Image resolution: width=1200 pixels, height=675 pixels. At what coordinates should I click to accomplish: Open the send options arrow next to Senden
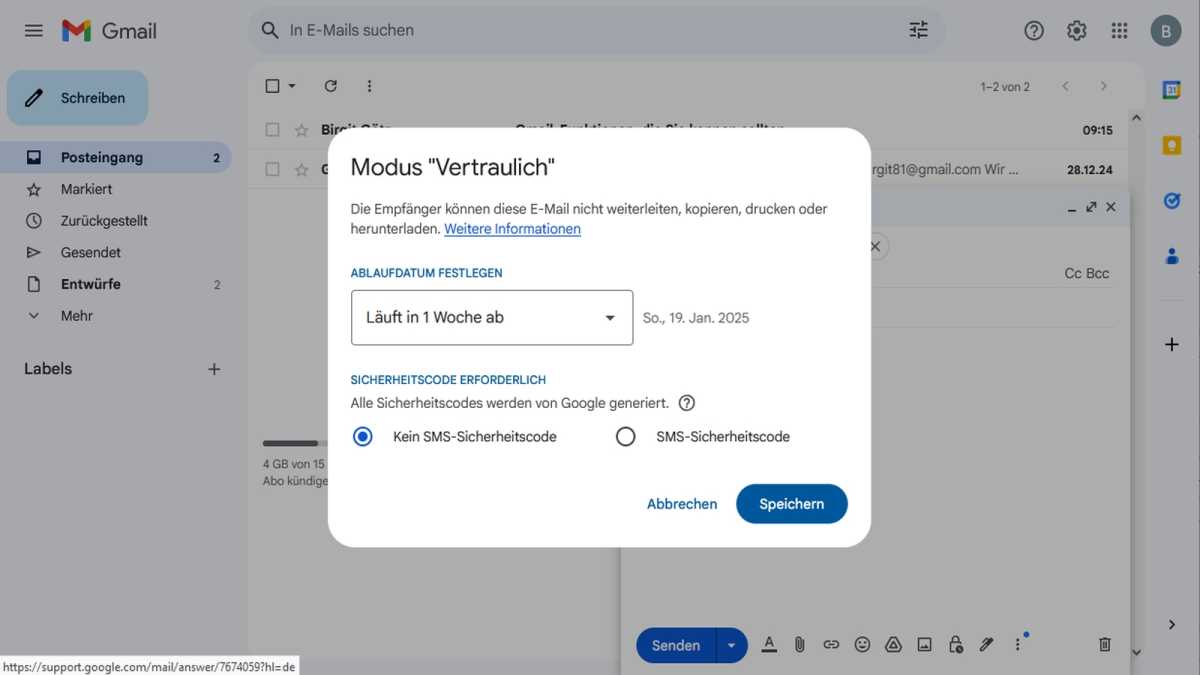tap(731, 645)
